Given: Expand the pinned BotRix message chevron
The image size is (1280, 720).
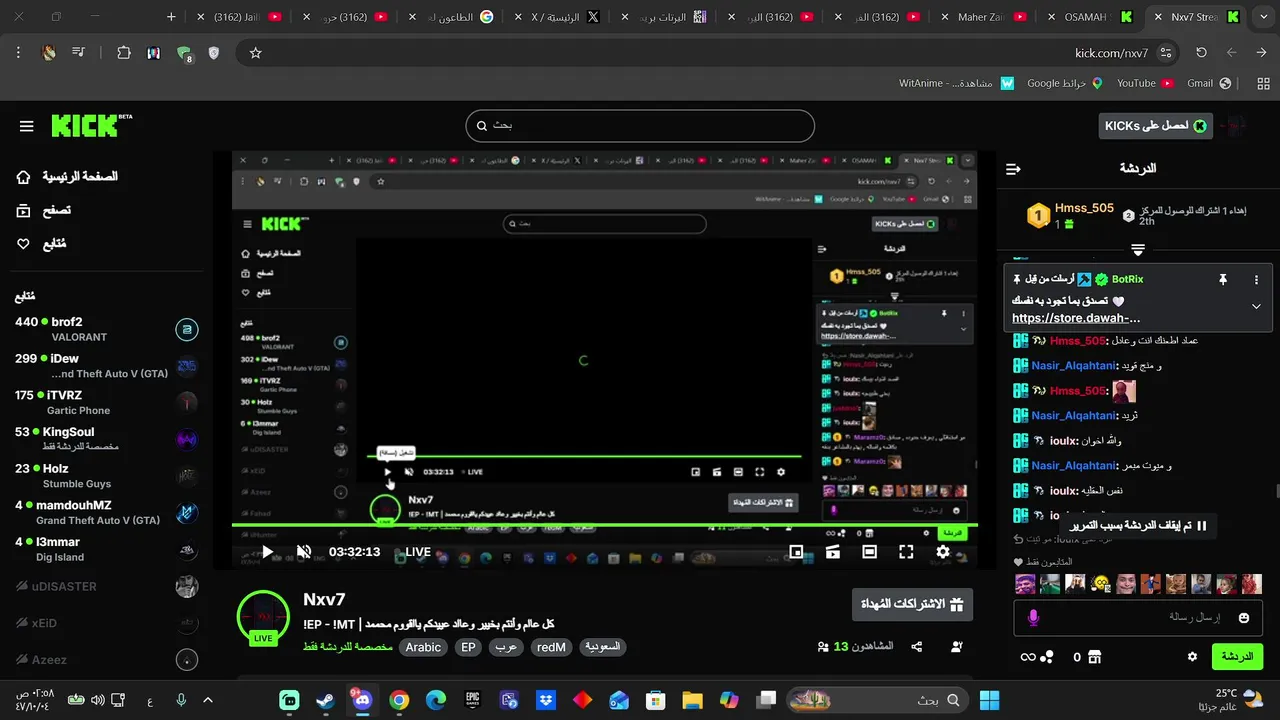Looking at the screenshot, I should 1256,307.
